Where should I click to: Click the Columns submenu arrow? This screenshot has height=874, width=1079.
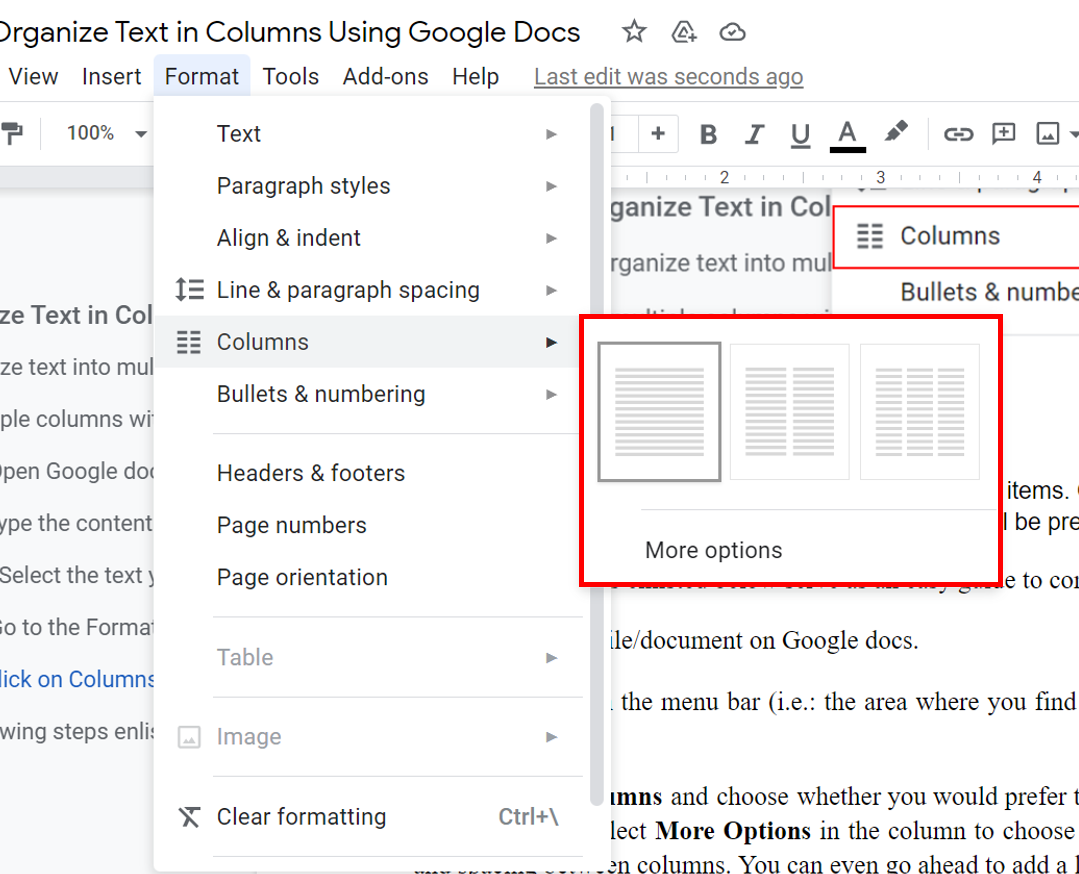[551, 342]
